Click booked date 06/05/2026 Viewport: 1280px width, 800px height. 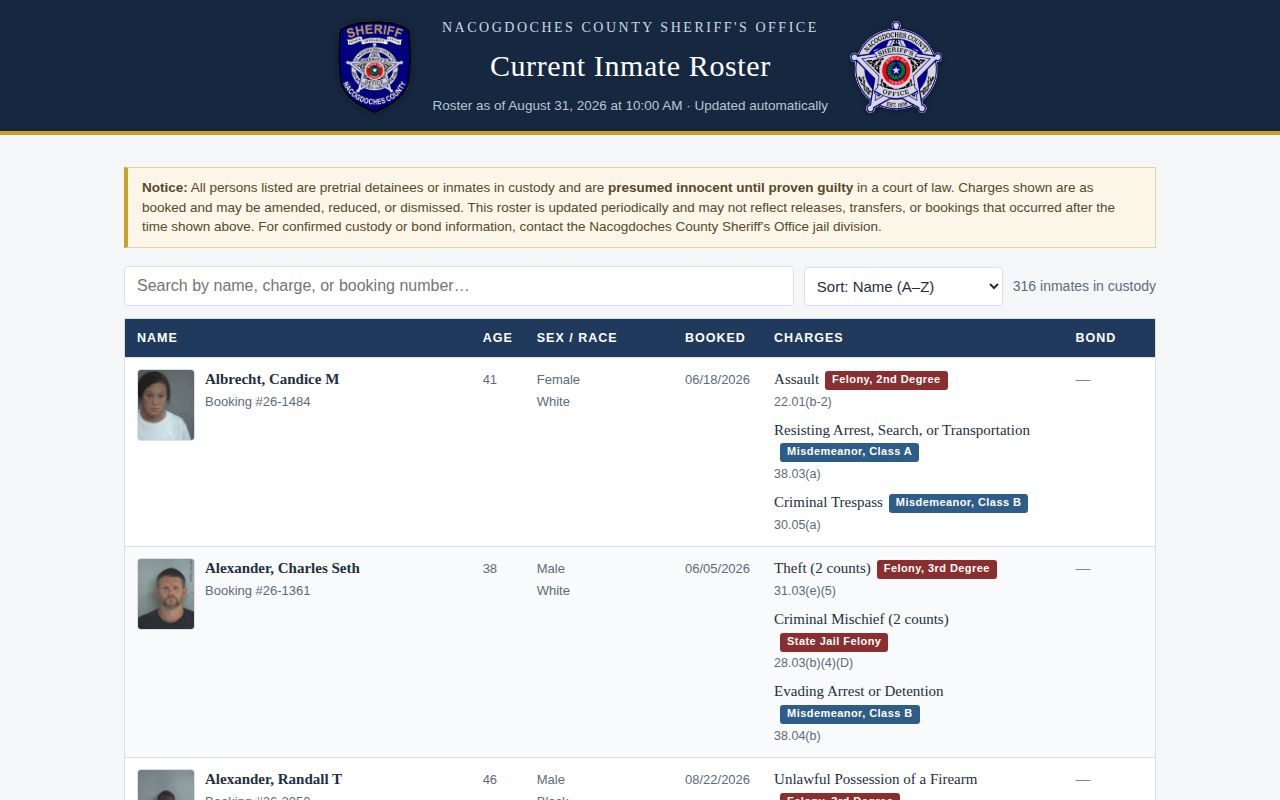(717, 569)
